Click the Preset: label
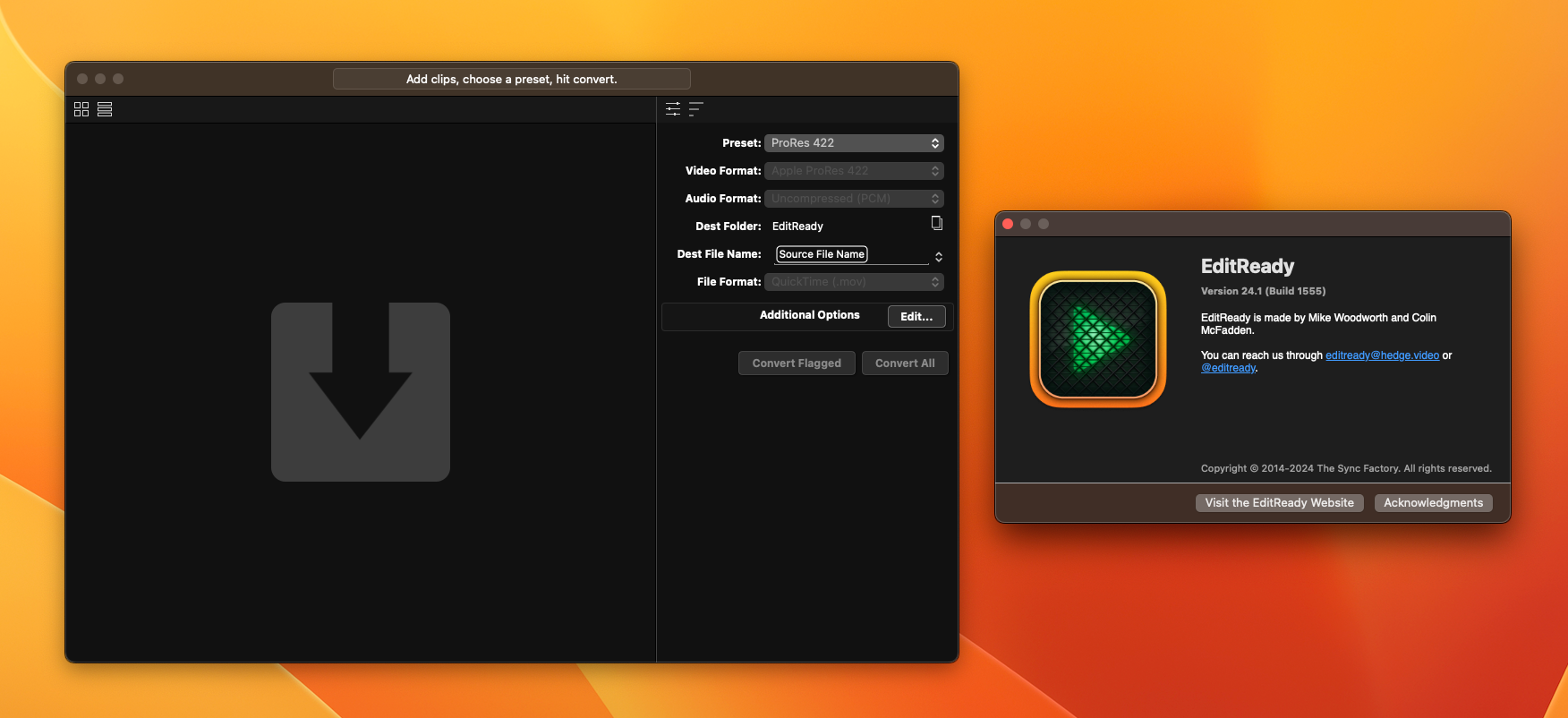Image resolution: width=1568 pixels, height=718 pixels. point(742,143)
